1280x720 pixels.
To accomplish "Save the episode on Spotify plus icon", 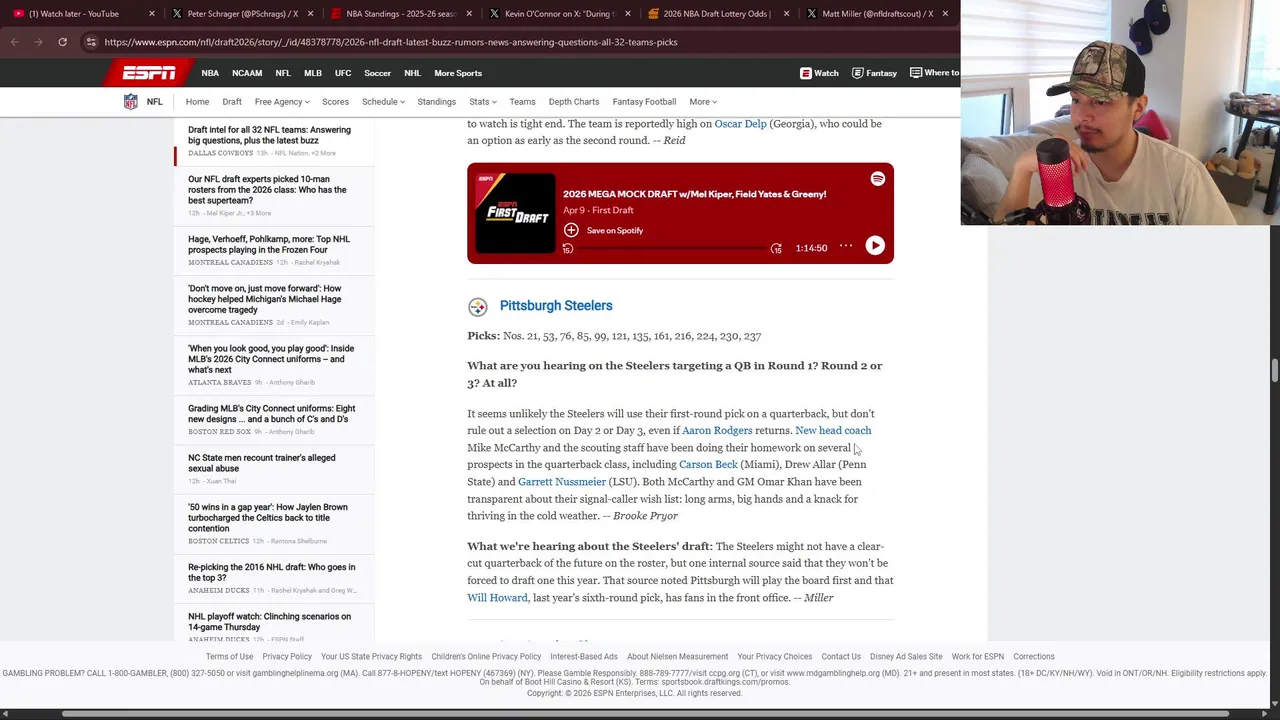I will [571, 230].
